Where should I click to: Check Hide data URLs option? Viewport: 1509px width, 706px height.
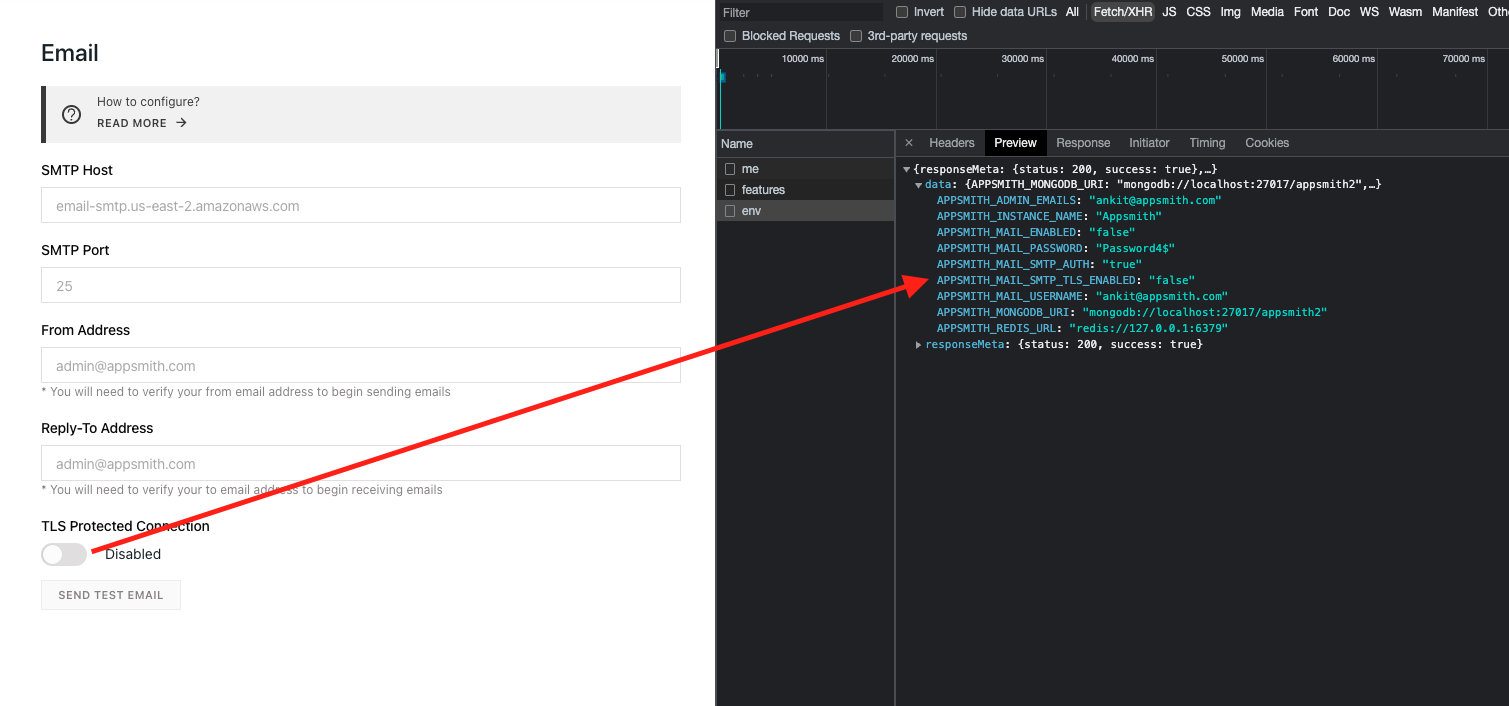960,12
